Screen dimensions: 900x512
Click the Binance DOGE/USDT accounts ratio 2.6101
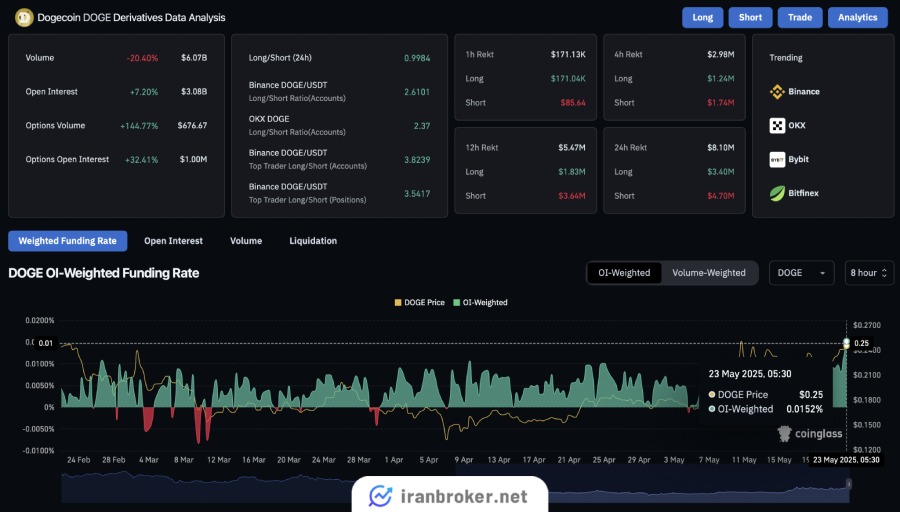pyautogui.click(x=417, y=92)
